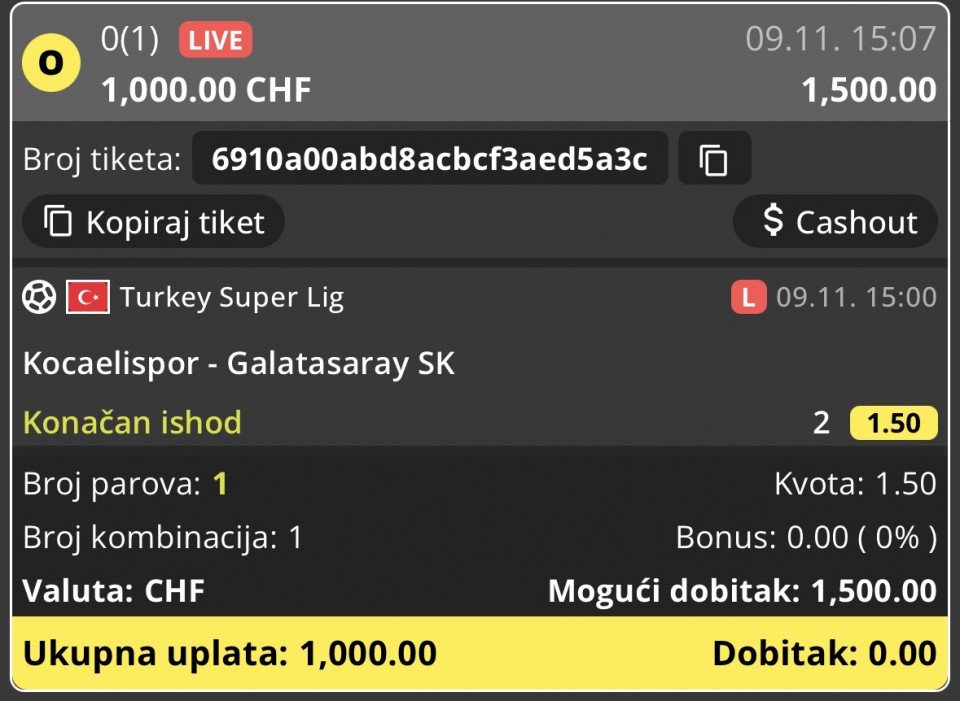Screen dimensions: 960x701
Task: Click the Dobitak: 0.00 amount
Action: [x=825, y=653]
